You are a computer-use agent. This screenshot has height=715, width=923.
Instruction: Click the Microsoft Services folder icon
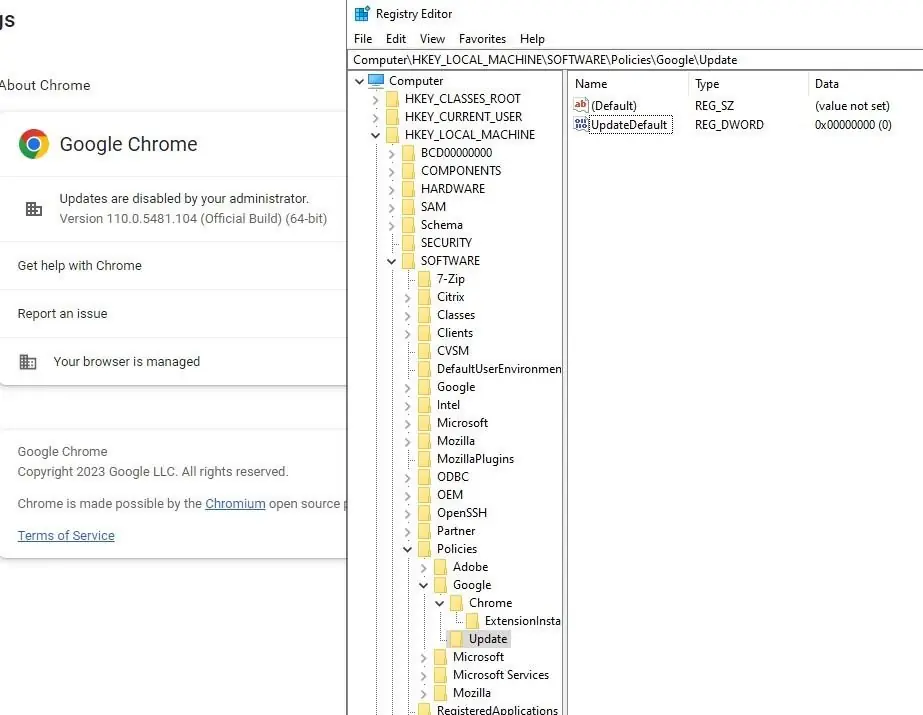click(440, 675)
